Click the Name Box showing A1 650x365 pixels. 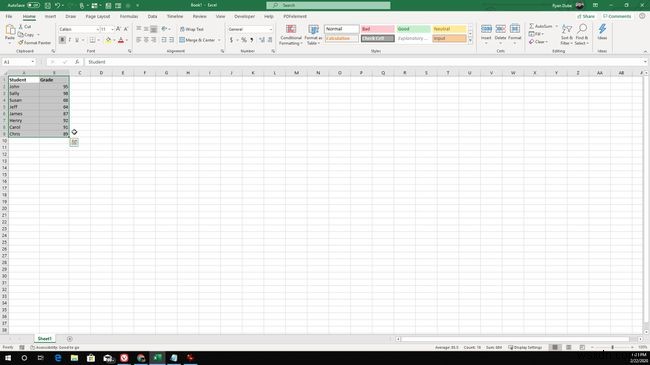[x=19, y=62]
